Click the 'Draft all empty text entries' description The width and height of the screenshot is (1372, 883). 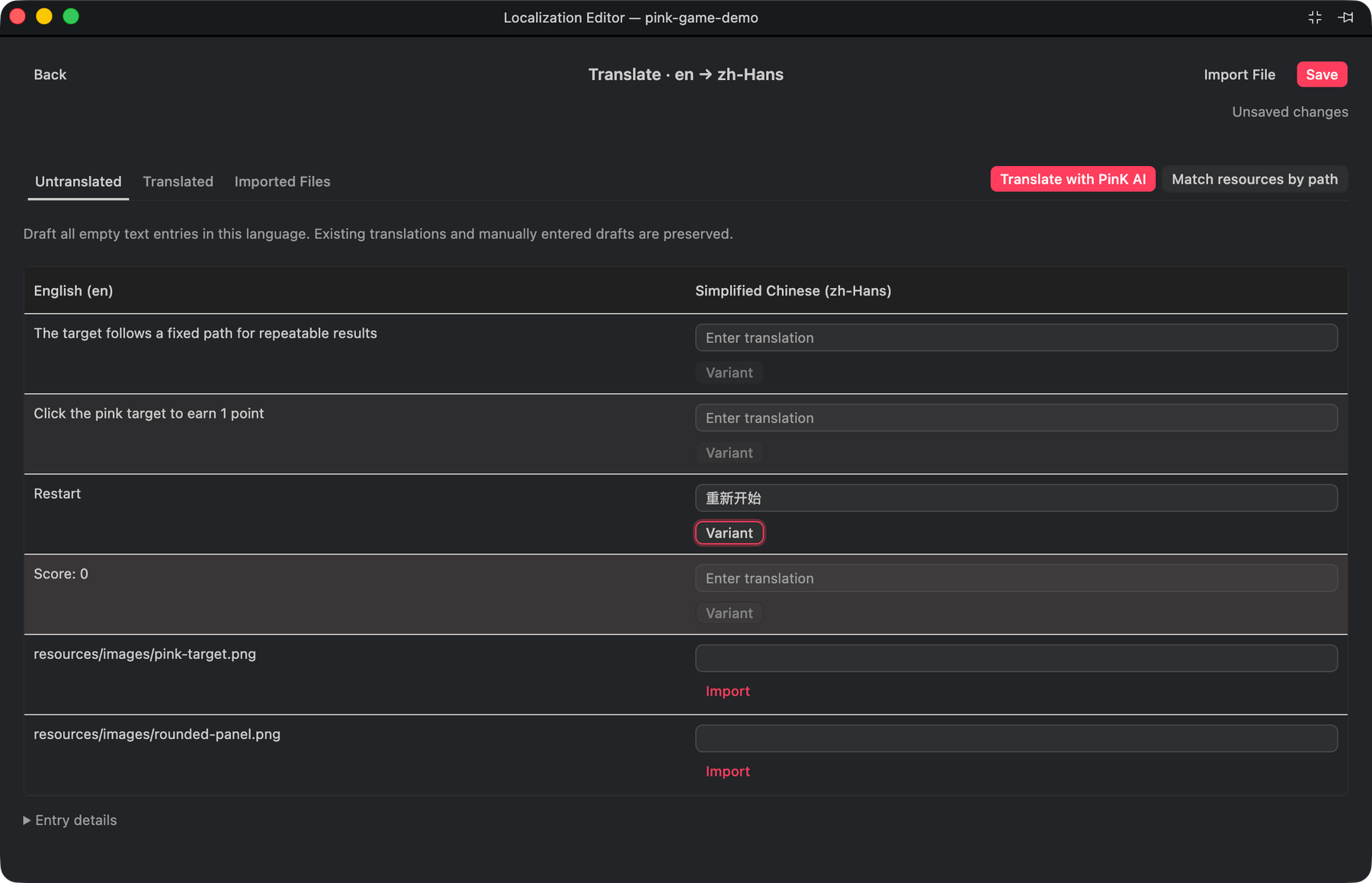point(378,234)
